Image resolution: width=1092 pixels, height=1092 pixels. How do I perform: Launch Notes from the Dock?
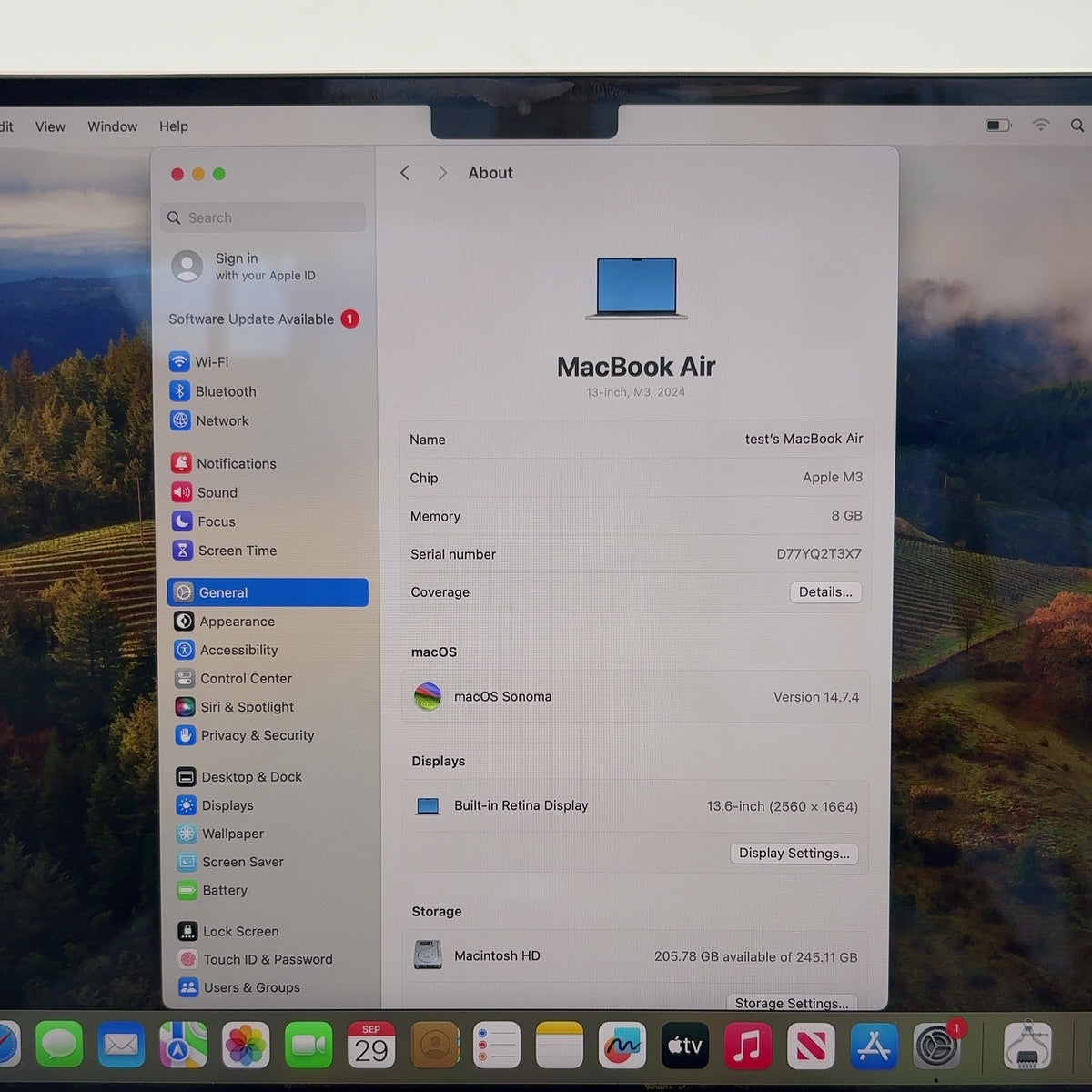click(559, 1045)
